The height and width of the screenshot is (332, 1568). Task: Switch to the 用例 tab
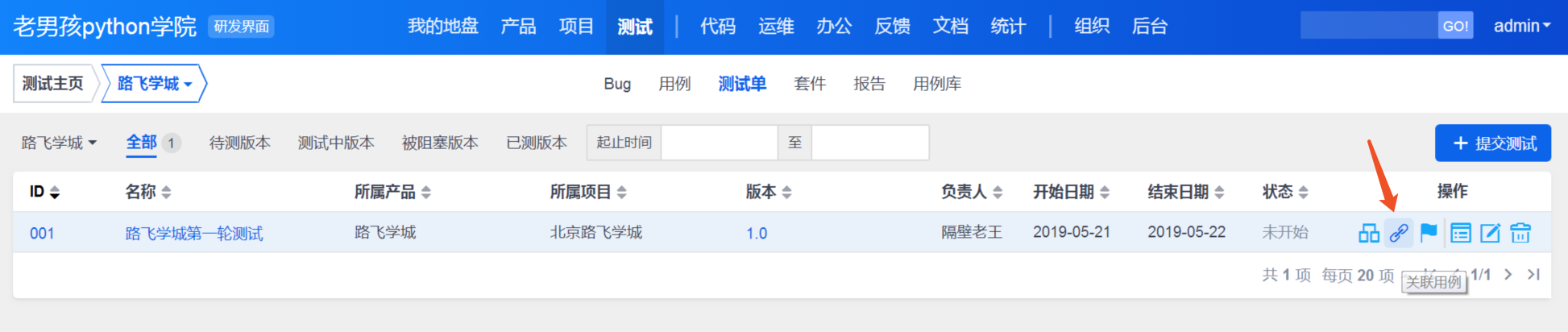(x=674, y=84)
